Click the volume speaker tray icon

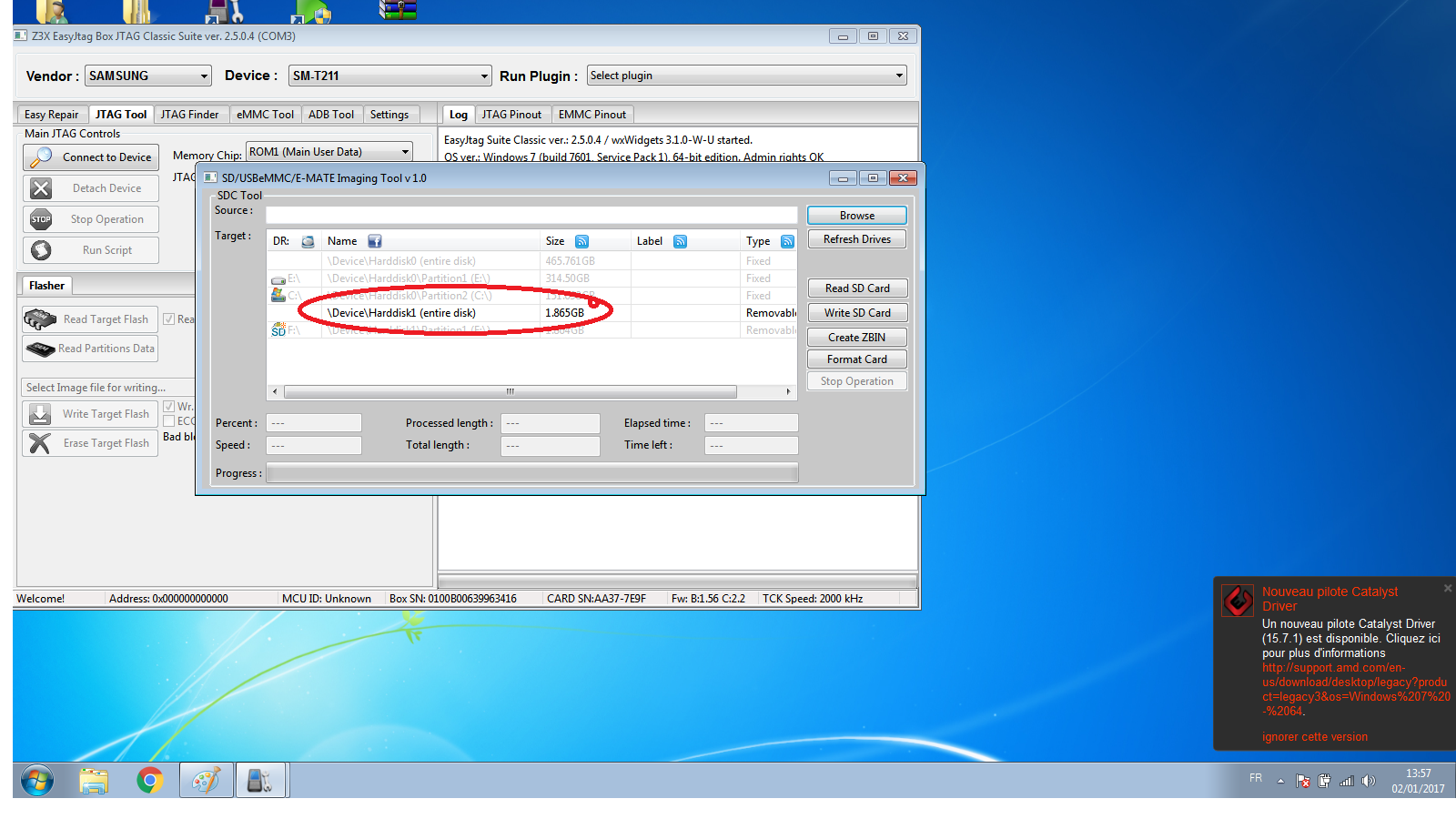click(x=1369, y=781)
